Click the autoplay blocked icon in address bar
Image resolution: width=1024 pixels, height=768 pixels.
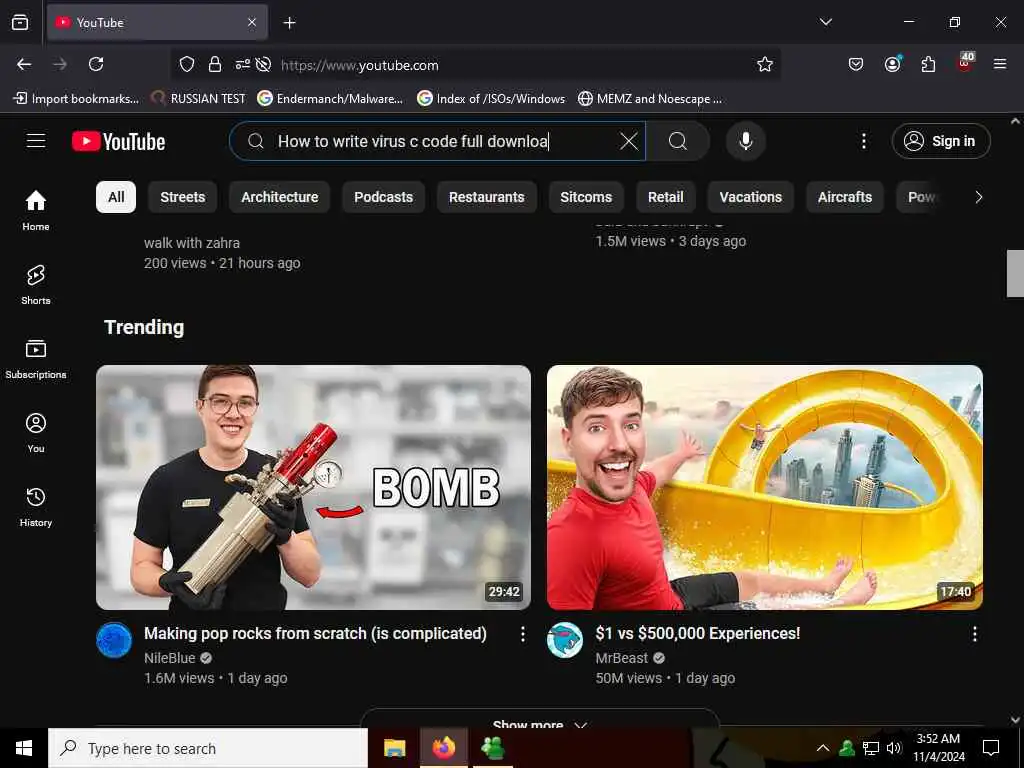263,64
